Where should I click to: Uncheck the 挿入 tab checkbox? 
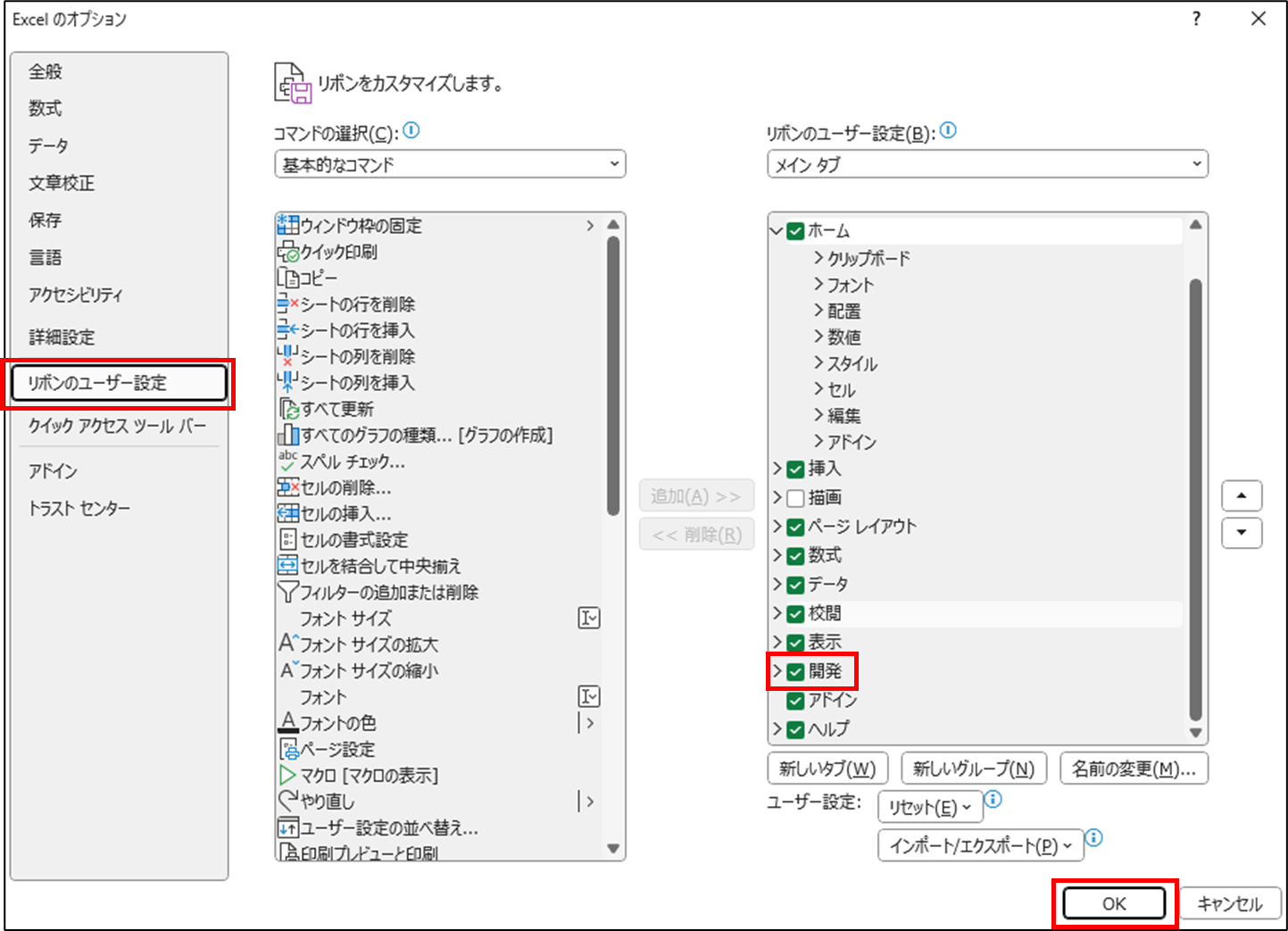(x=795, y=469)
